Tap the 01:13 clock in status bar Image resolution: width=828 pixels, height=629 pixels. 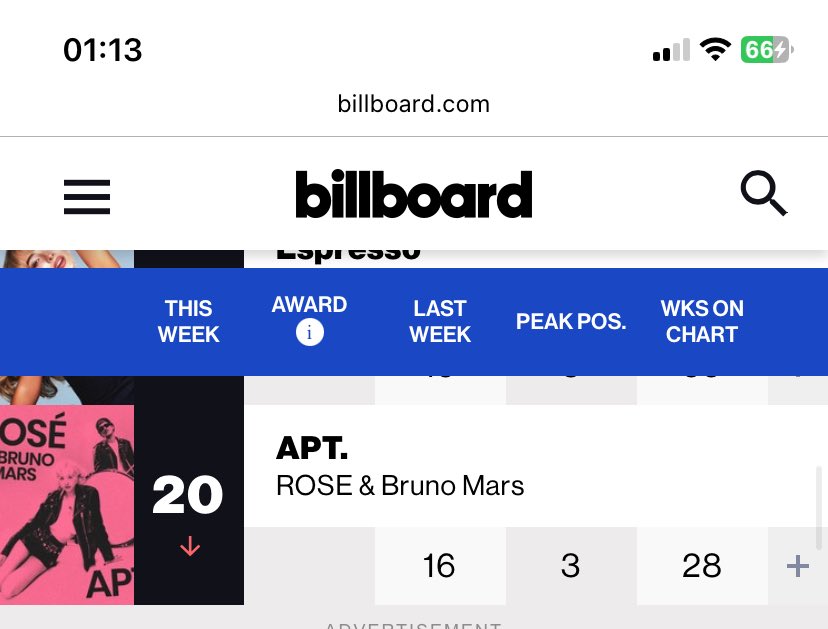(102, 50)
